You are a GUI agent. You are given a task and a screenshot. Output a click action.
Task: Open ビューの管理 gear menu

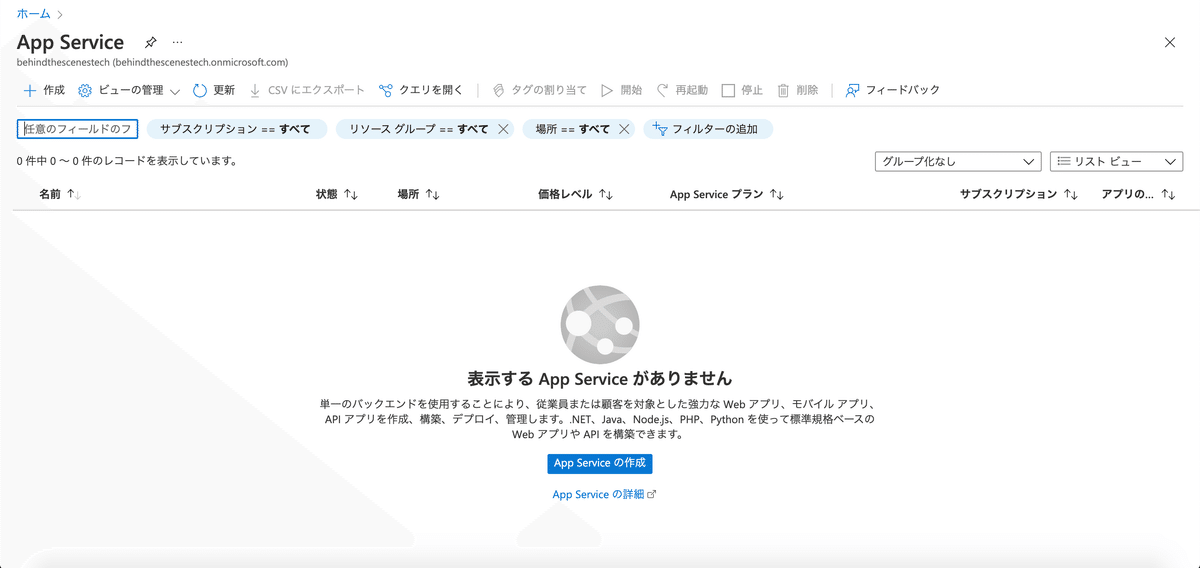click(x=129, y=90)
